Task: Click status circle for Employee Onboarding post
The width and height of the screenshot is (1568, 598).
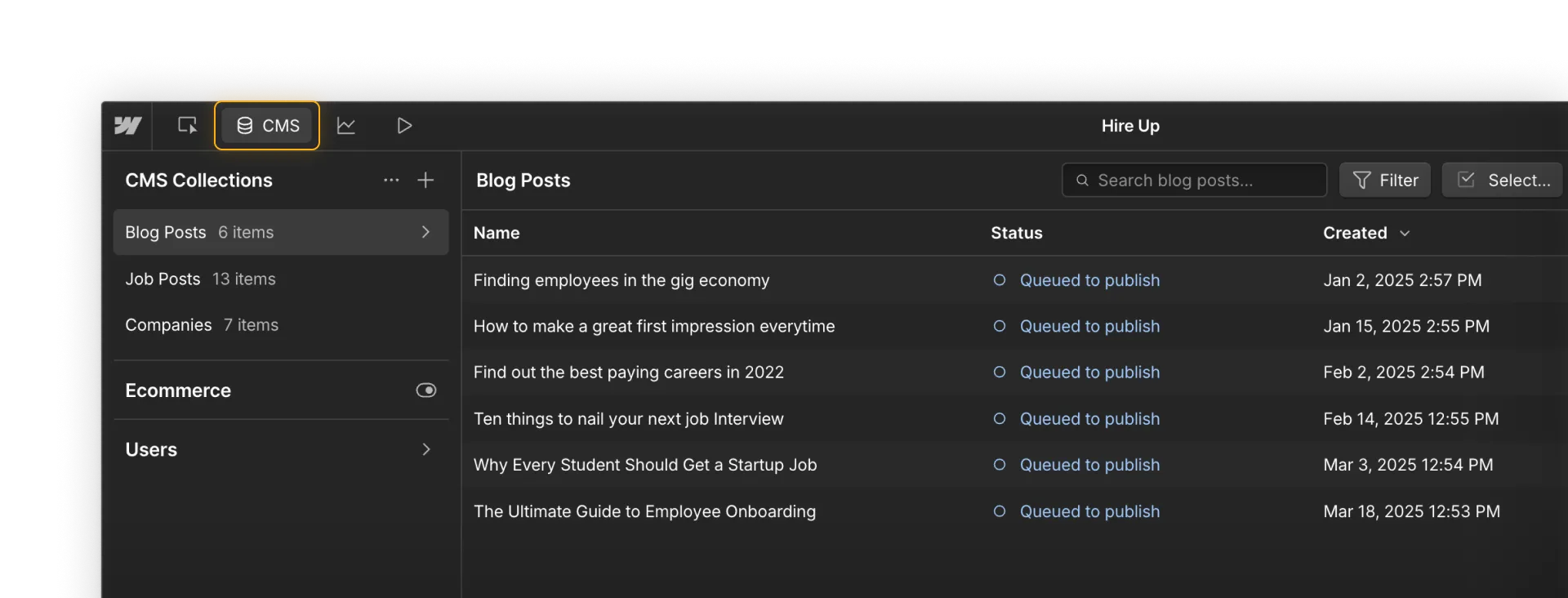Action: click(x=999, y=511)
